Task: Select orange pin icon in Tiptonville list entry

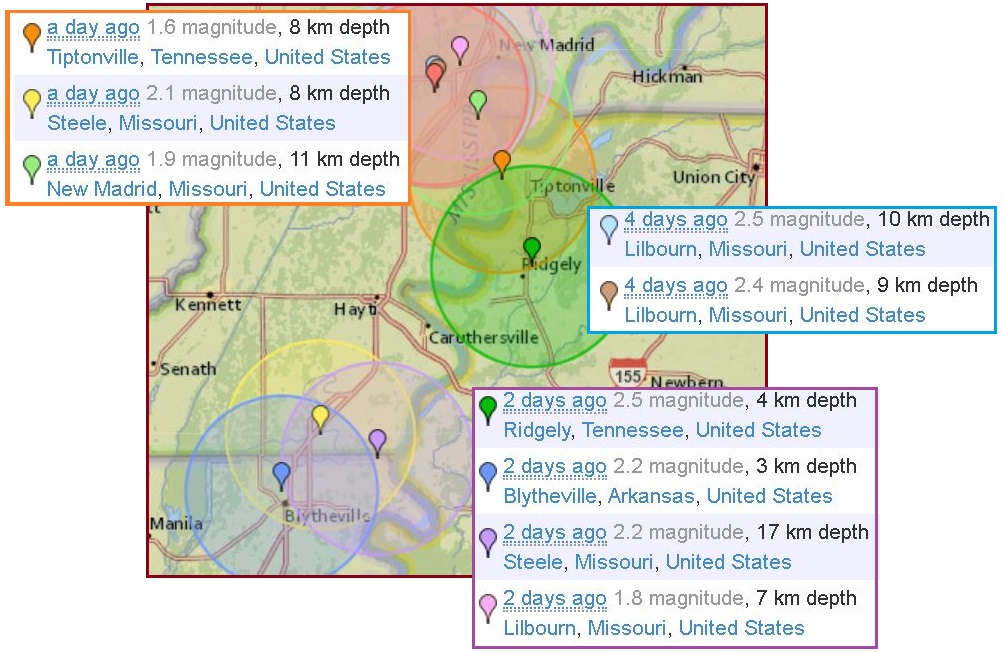Action: (32, 36)
